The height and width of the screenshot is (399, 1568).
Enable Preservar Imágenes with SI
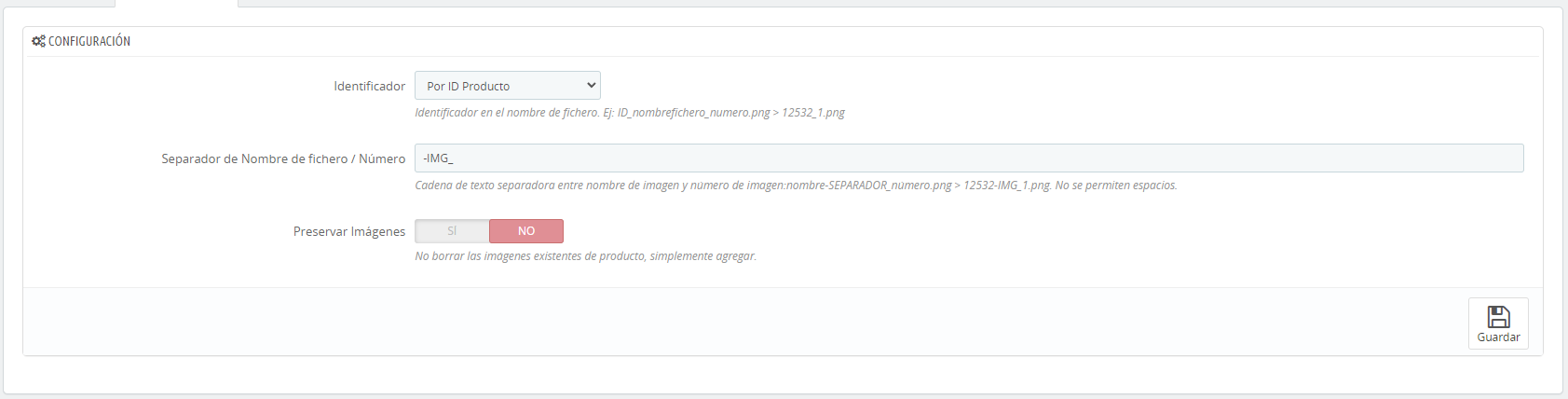click(x=452, y=231)
